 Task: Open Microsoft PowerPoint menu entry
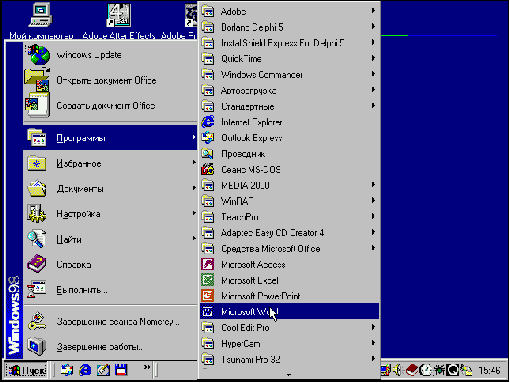point(289,296)
